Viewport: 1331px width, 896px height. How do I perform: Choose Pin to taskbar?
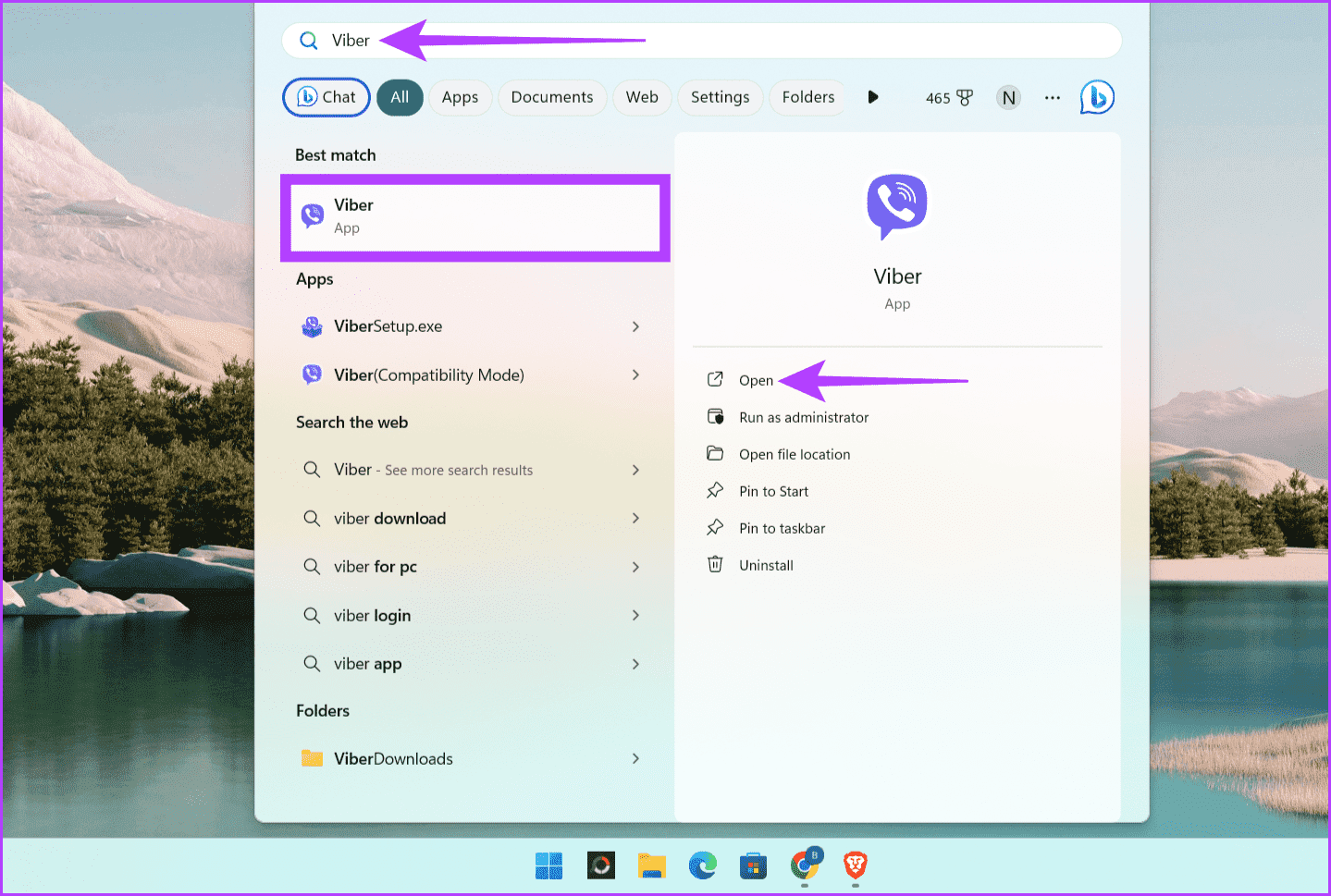click(x=782, y=528)
